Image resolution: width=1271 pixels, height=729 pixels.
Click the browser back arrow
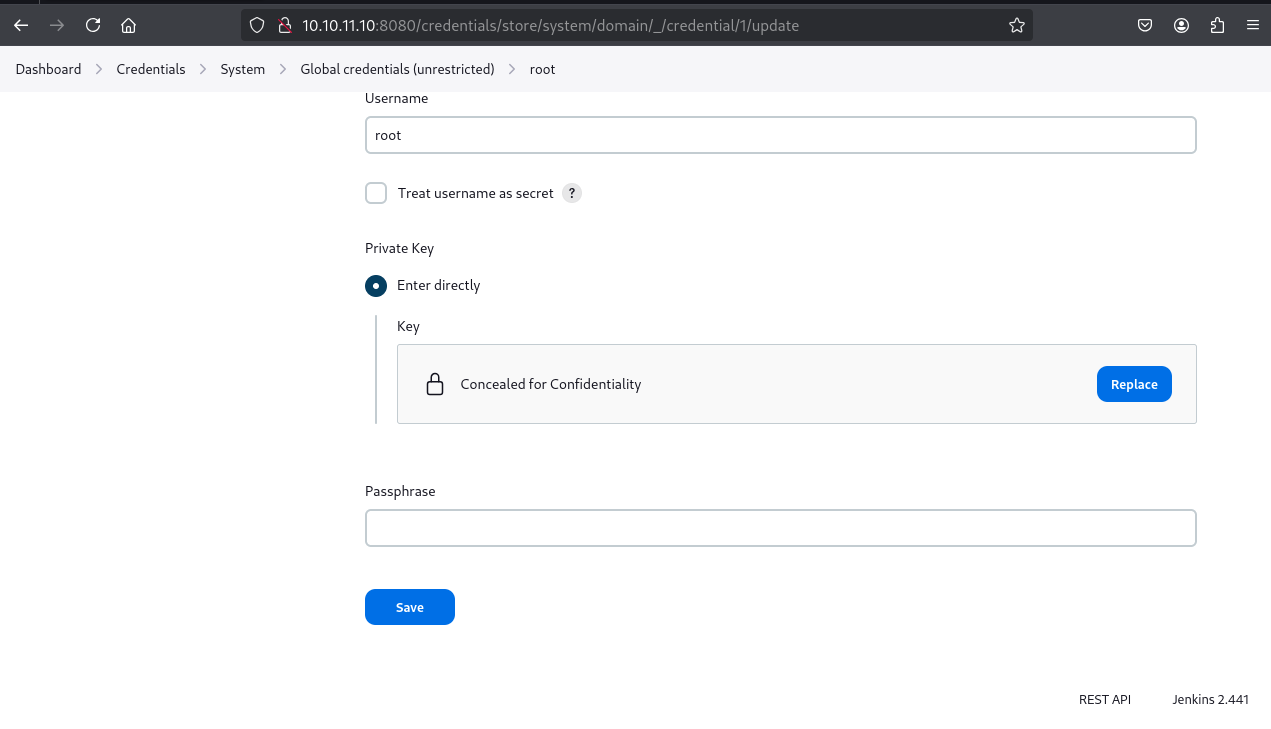click(21, 26)
